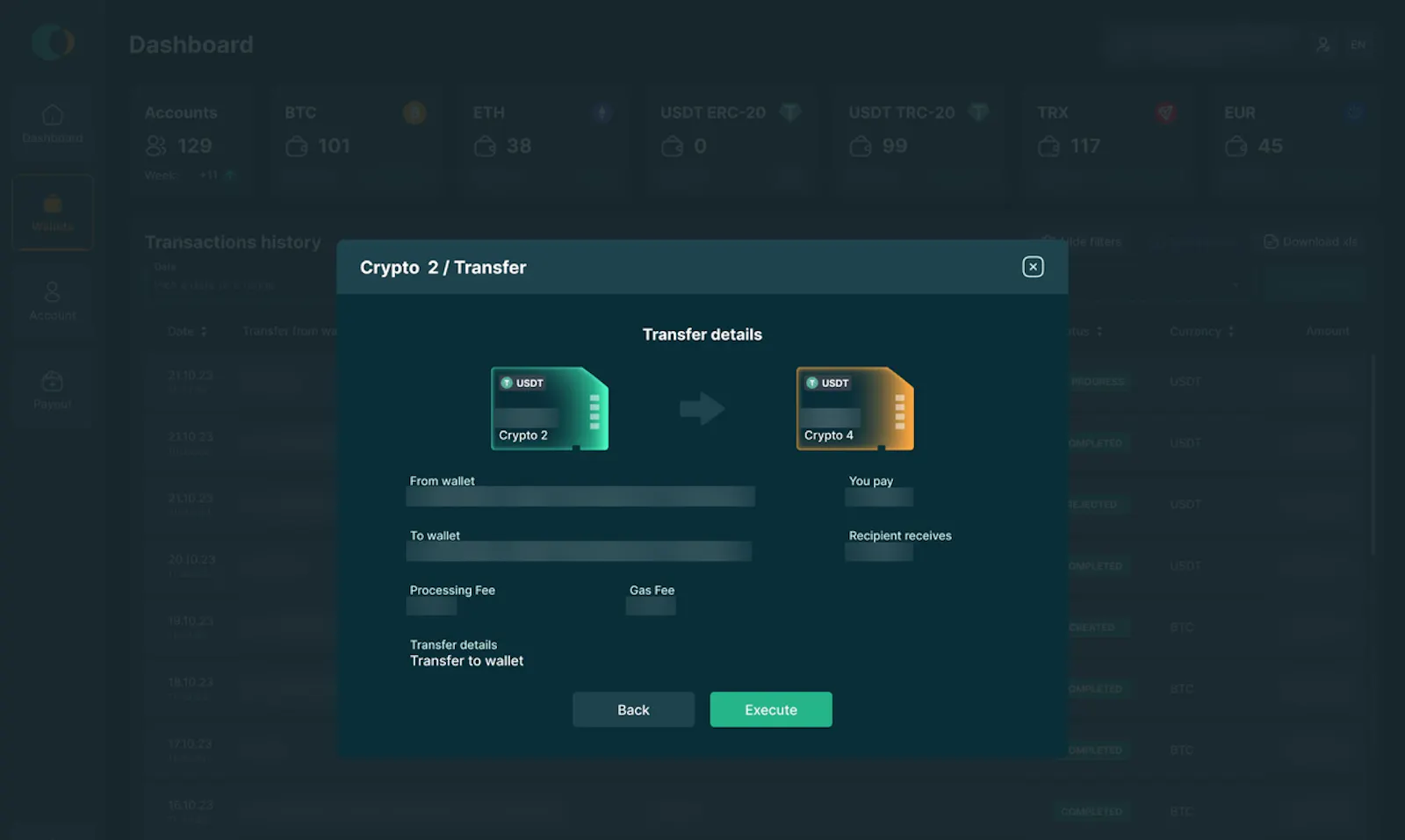1405x840 pixels.
Task: Click the wallet icon beside TRX count 117
Action: tap(1048, 146)
